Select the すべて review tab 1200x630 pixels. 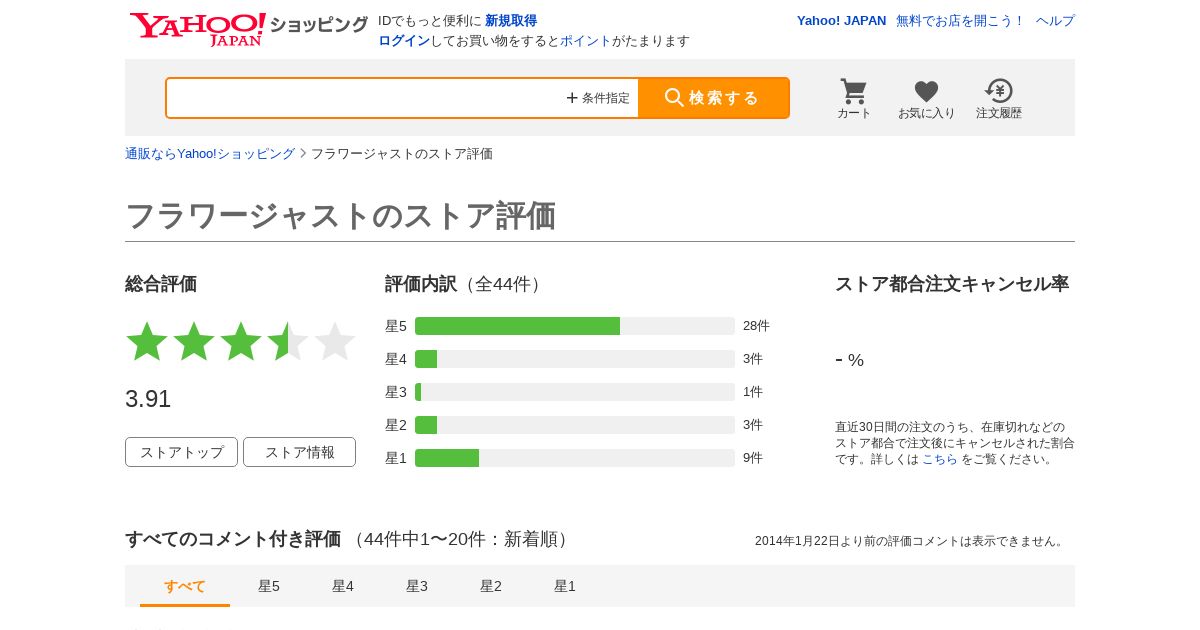click(185, 586)
